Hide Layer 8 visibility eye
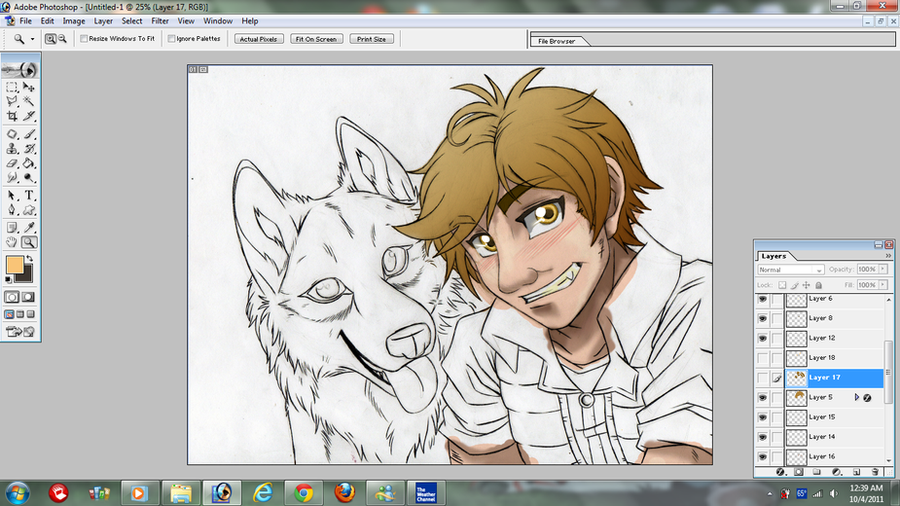The image size is (900, 506). (x=762, y=318)
